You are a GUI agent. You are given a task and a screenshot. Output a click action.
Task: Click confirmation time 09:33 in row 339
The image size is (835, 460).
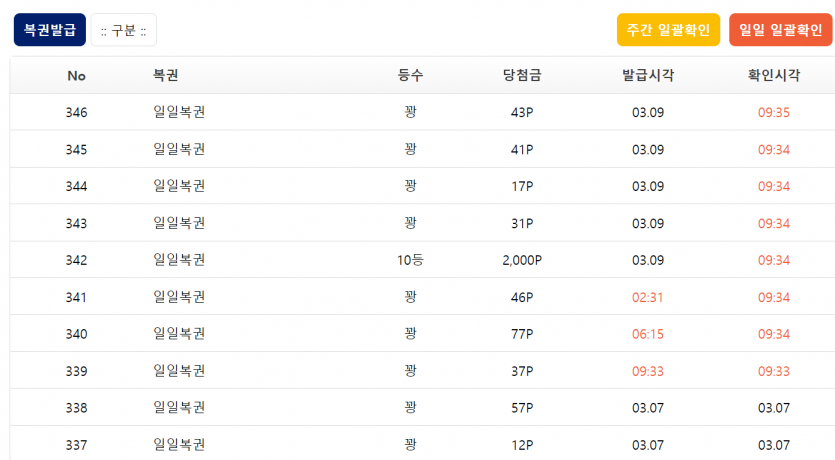click(x=774, y=371)
